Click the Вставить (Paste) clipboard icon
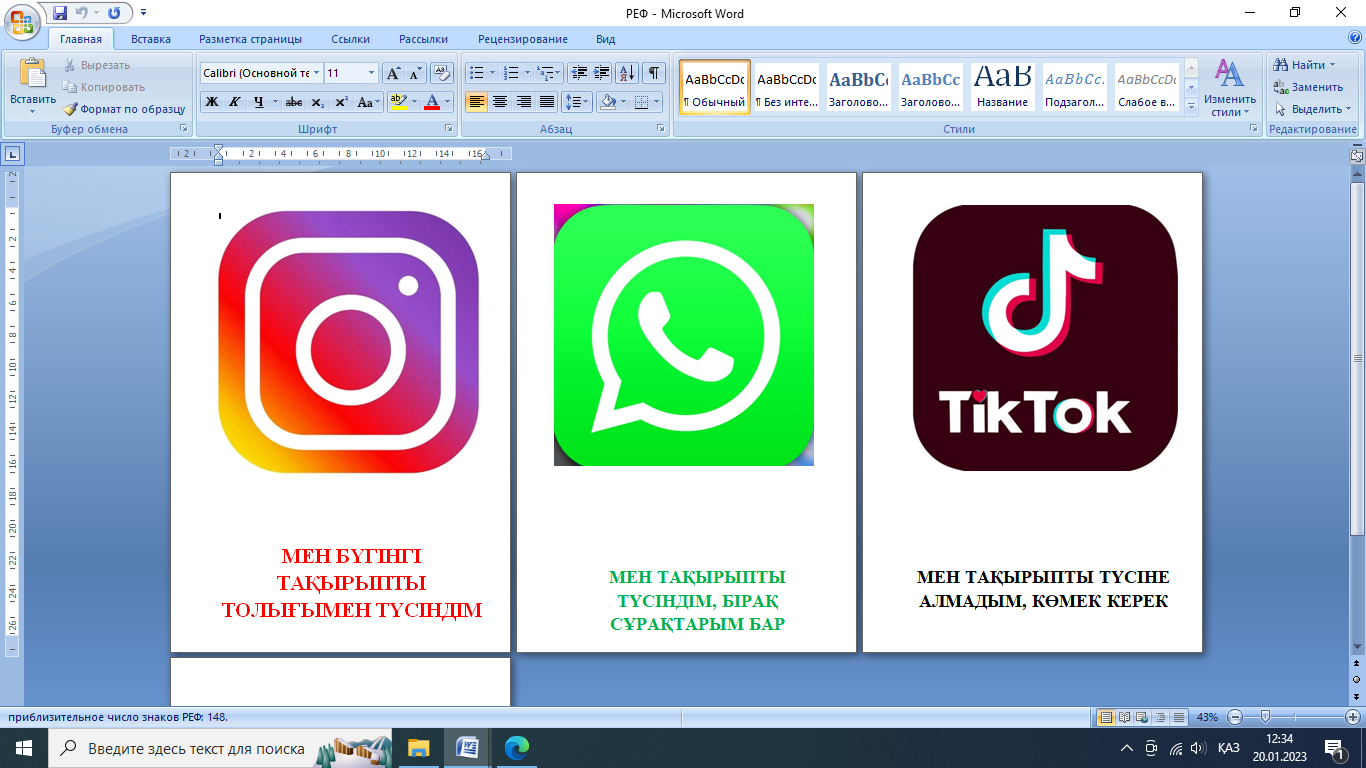 pos(33,75)
